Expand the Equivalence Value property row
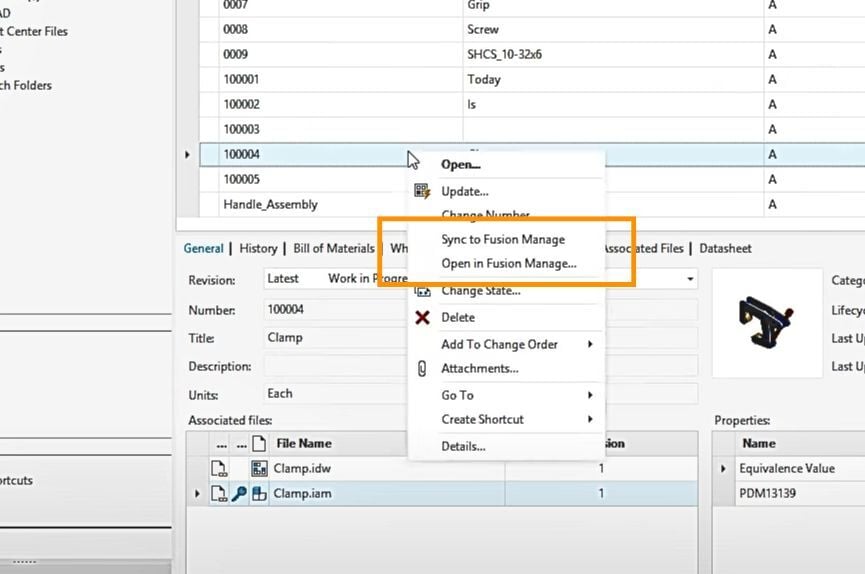This screenshot has width=865, height=574. [723, 469]
